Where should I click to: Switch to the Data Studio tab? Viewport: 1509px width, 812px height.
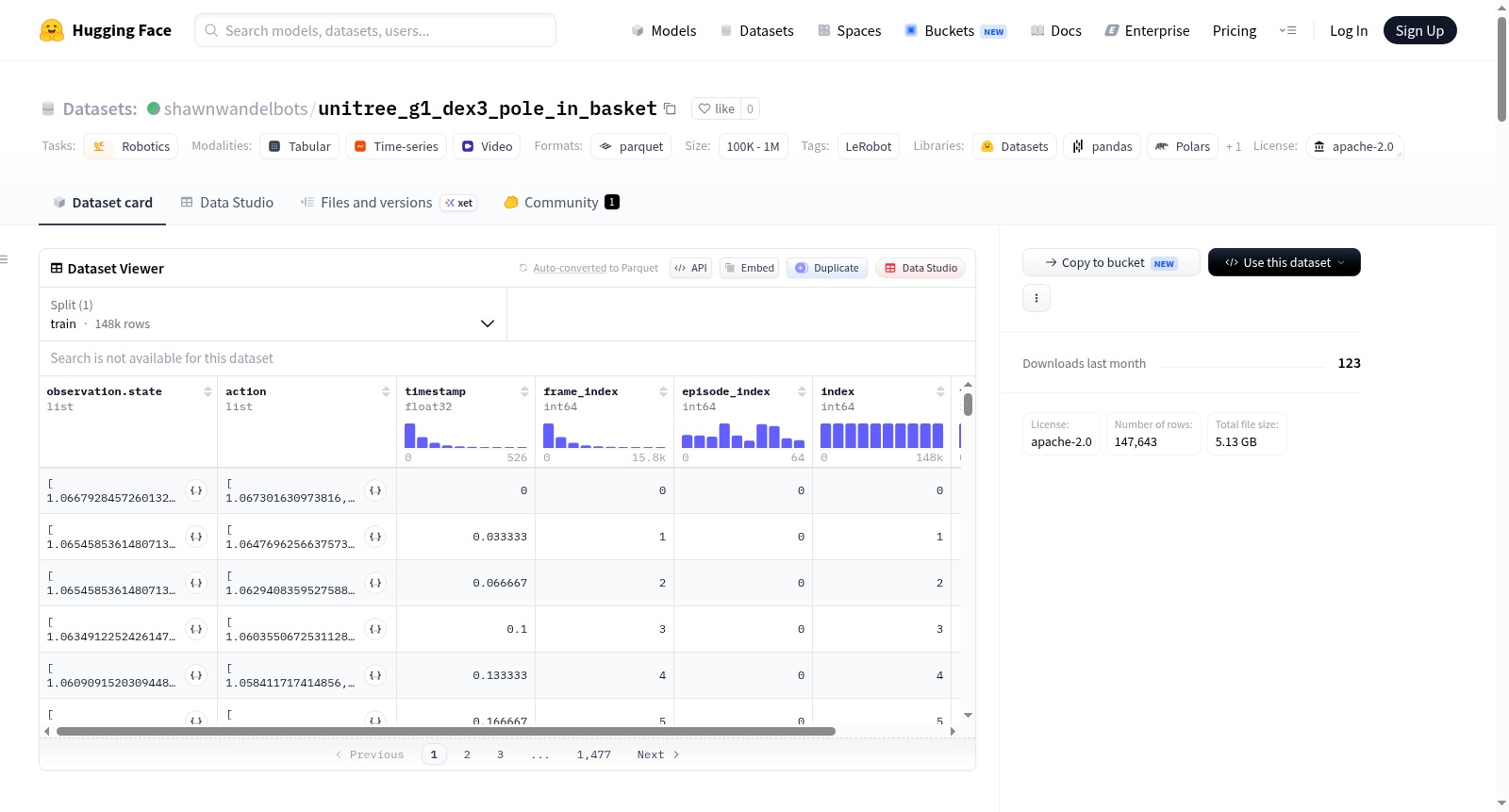point(227,202)
